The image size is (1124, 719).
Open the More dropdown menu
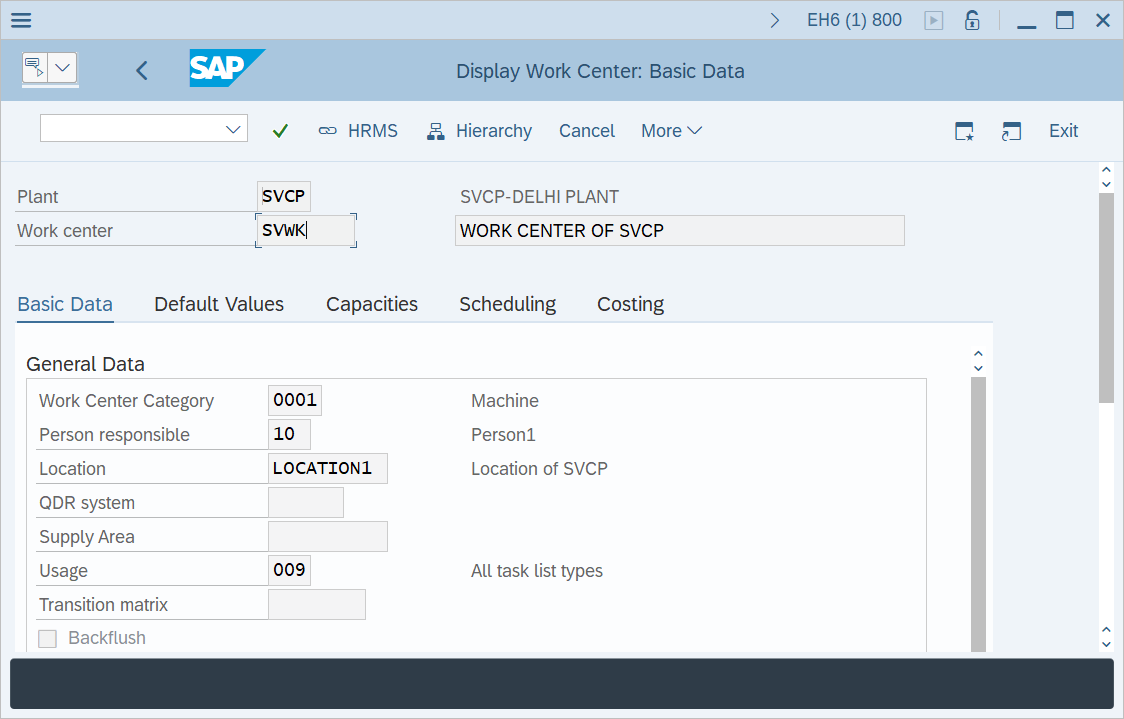click(670, 130)
